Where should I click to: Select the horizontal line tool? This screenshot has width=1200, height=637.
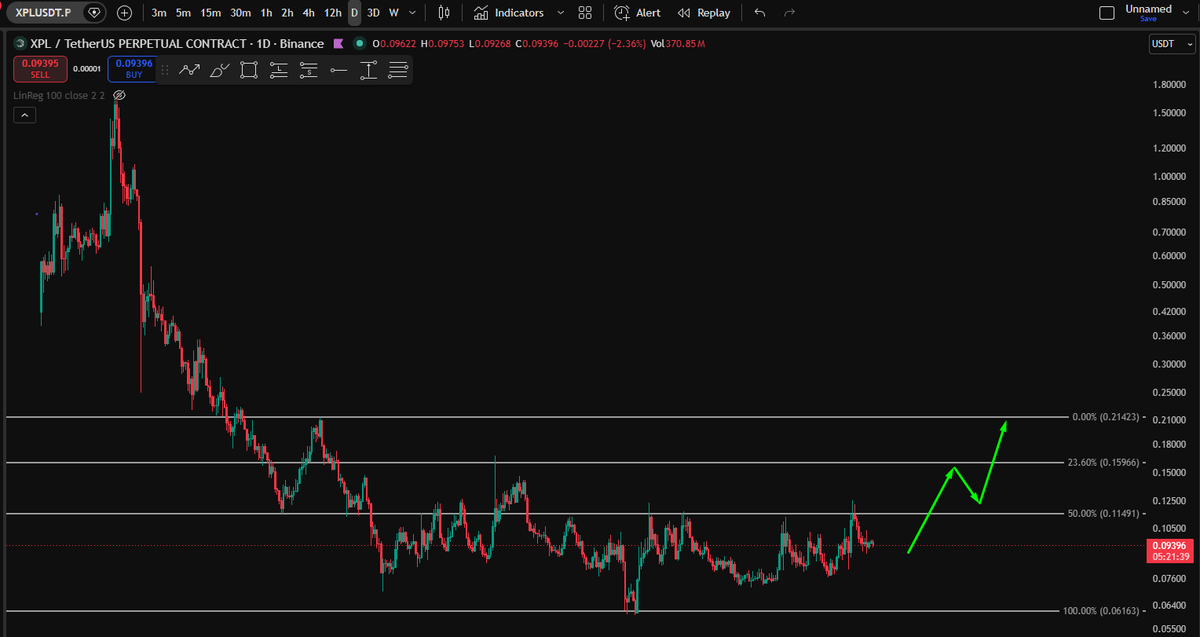tap(338, 70)
